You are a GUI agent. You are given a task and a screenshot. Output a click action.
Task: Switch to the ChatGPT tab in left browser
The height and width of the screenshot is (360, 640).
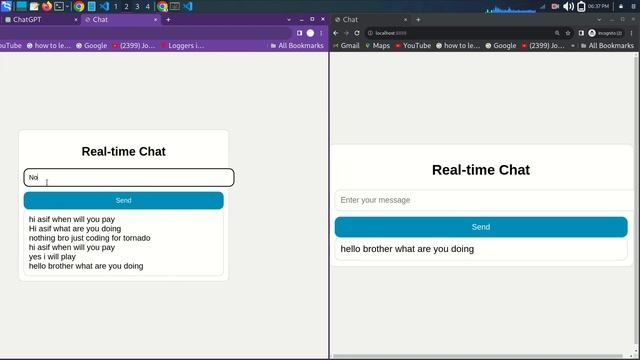point(40,19)
